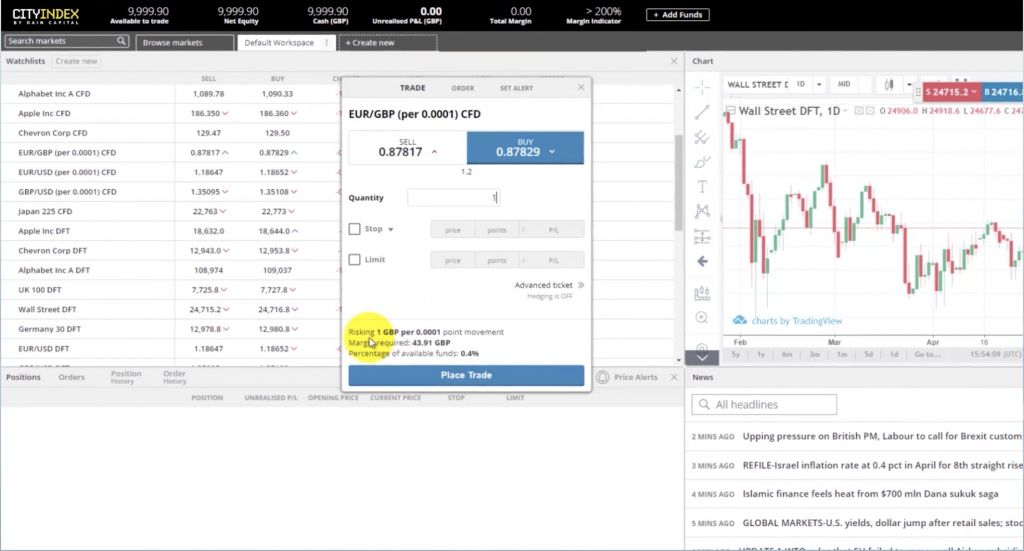Select the chart text annotation tool
The height and width of the screenshot is (551, 1024).
pos(702,187)
